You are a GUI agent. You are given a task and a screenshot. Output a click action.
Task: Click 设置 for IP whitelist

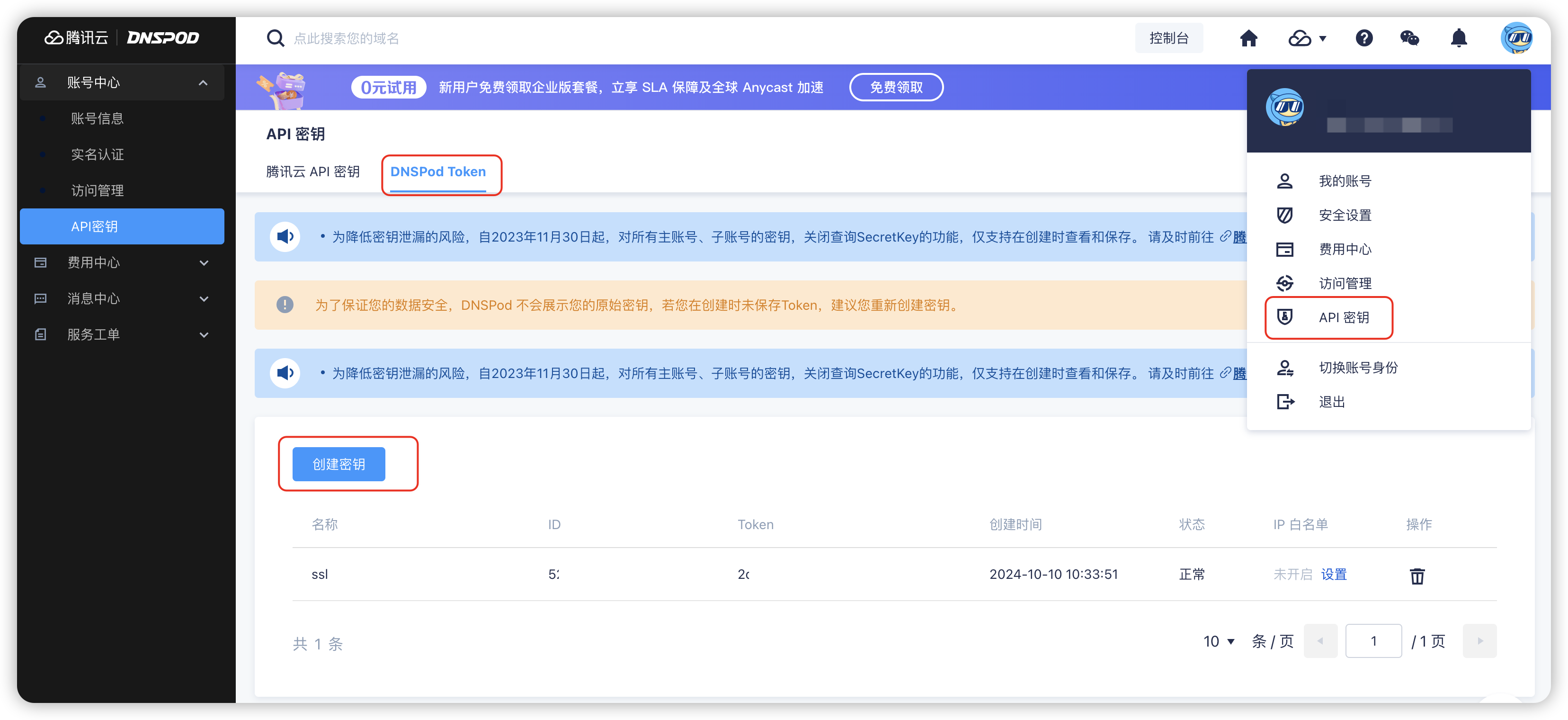[x=1334, y=574]
